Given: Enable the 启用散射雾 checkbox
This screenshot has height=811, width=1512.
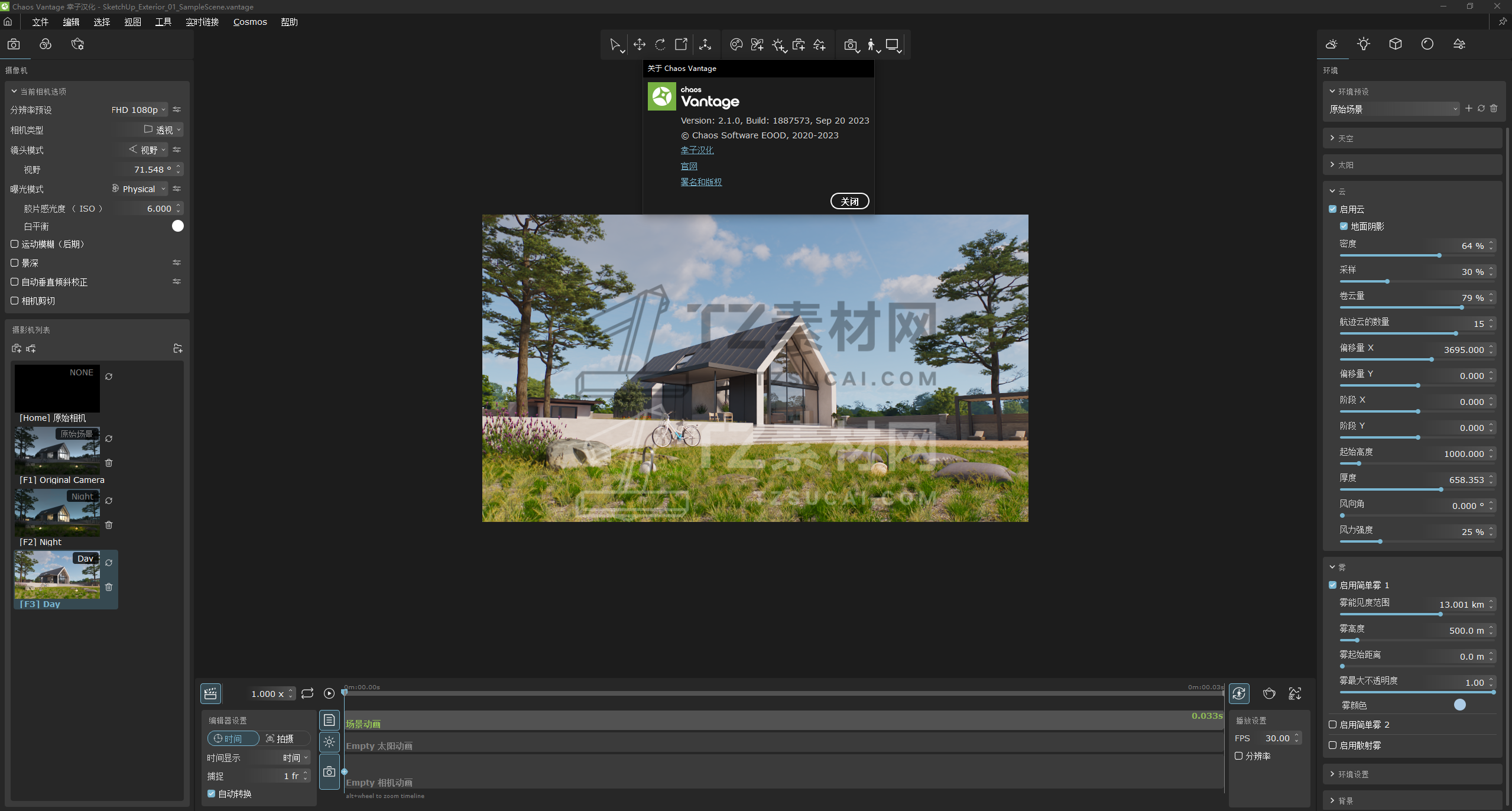Looking at the screenshot, I should [x=1332, y=745].
